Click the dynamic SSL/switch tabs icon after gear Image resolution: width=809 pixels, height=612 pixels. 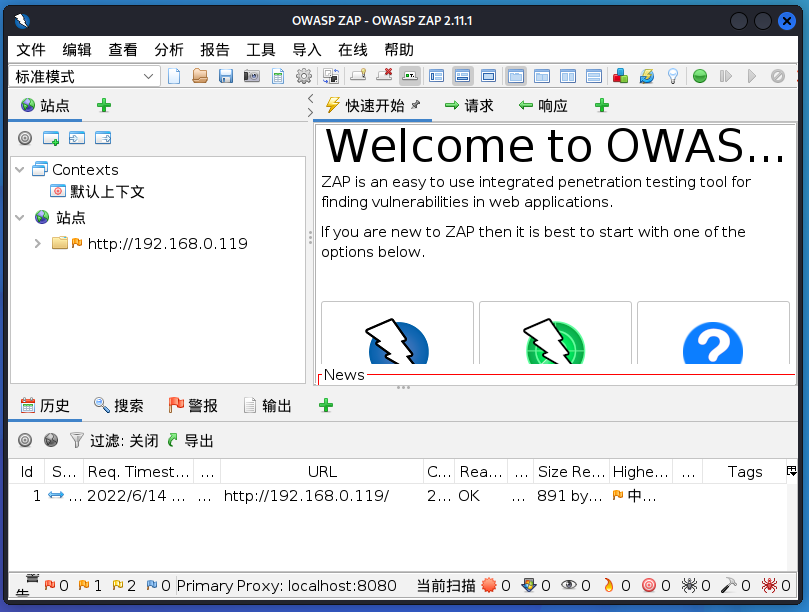331,76
